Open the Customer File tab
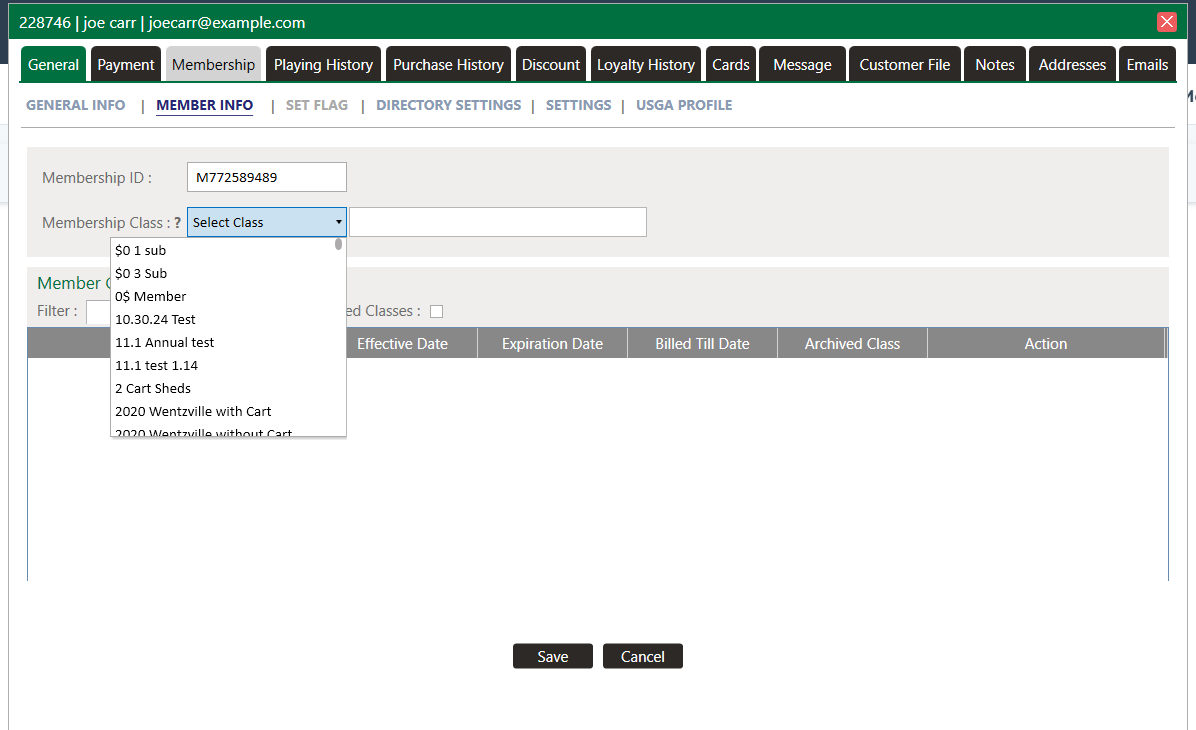 [904, 65]
